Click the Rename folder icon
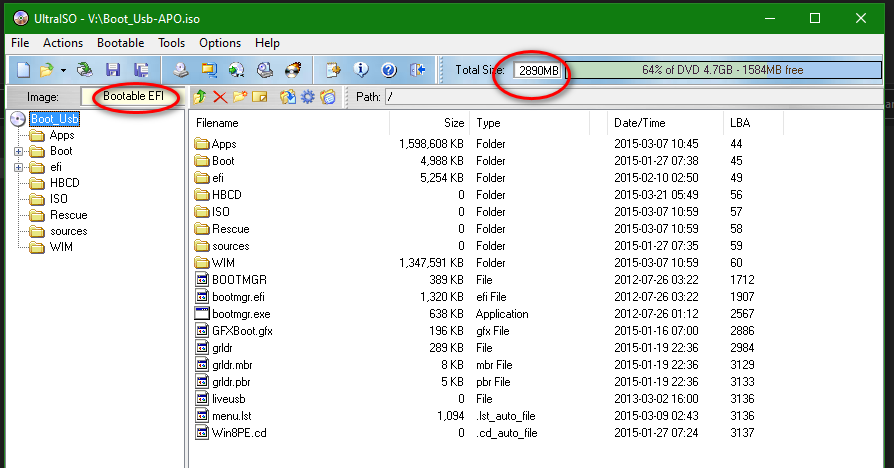 coord(259,97)
